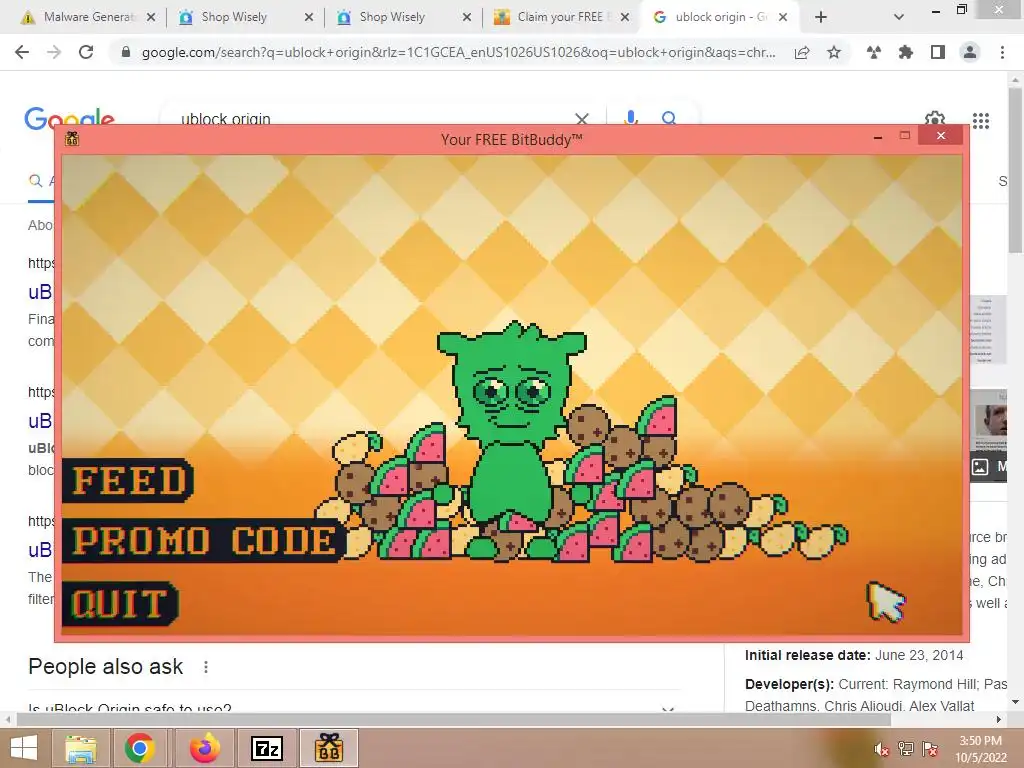The image size is (1024, 768).
Task: Start voice search with microphone icon
Action: pos(631,118)
